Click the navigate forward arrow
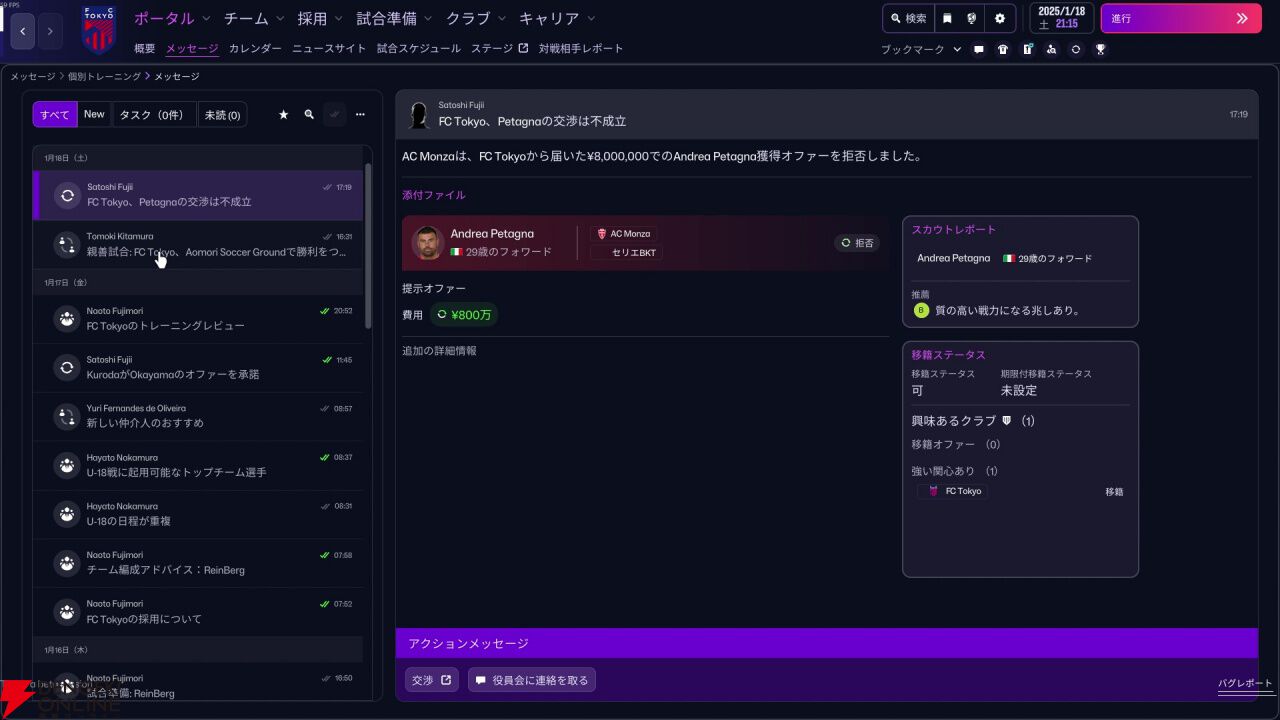The height and width of the screenshot is (720, 1280). (50, 31)
